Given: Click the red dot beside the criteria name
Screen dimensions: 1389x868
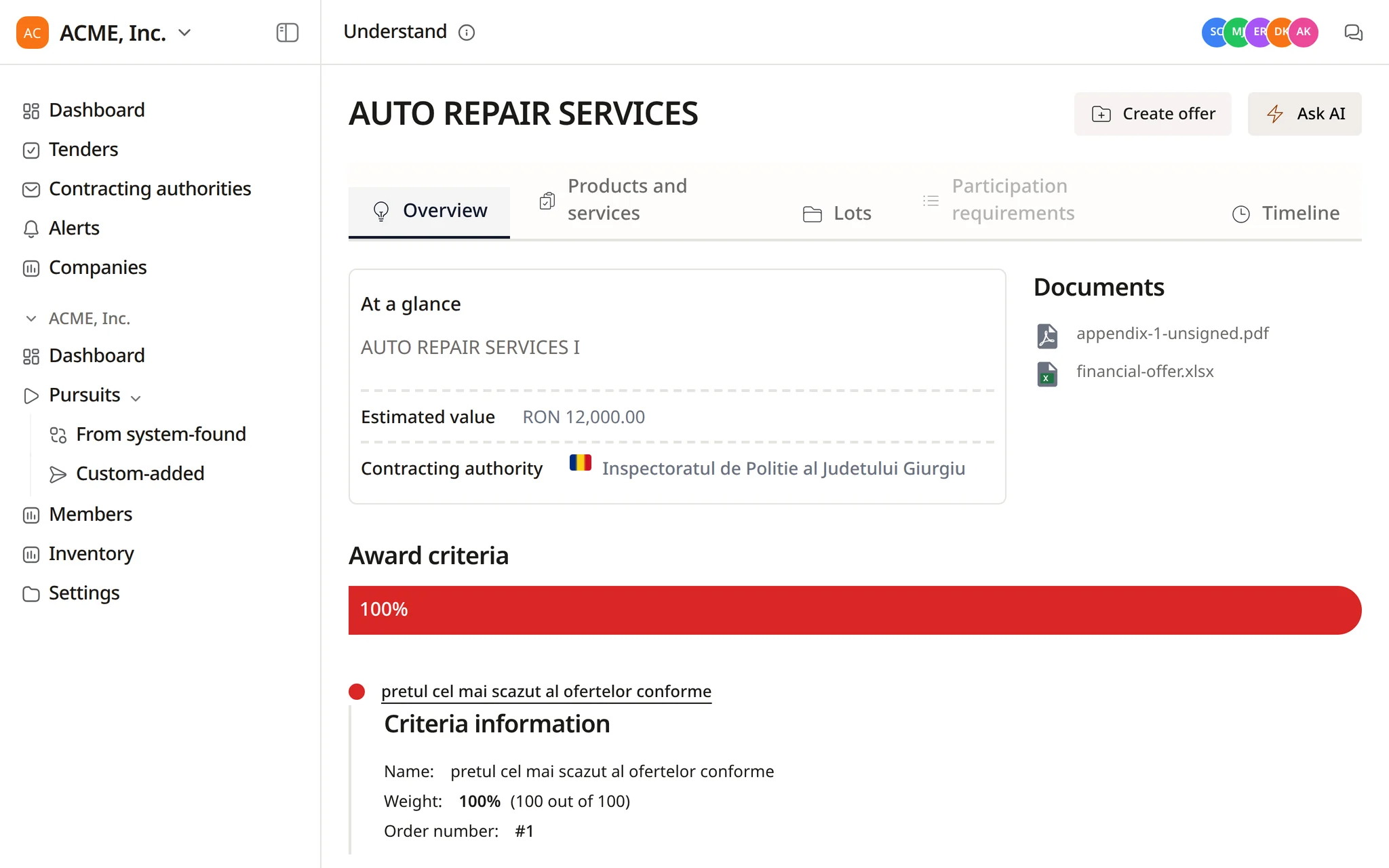Looking at the screenshot, I should click(357, 692).
